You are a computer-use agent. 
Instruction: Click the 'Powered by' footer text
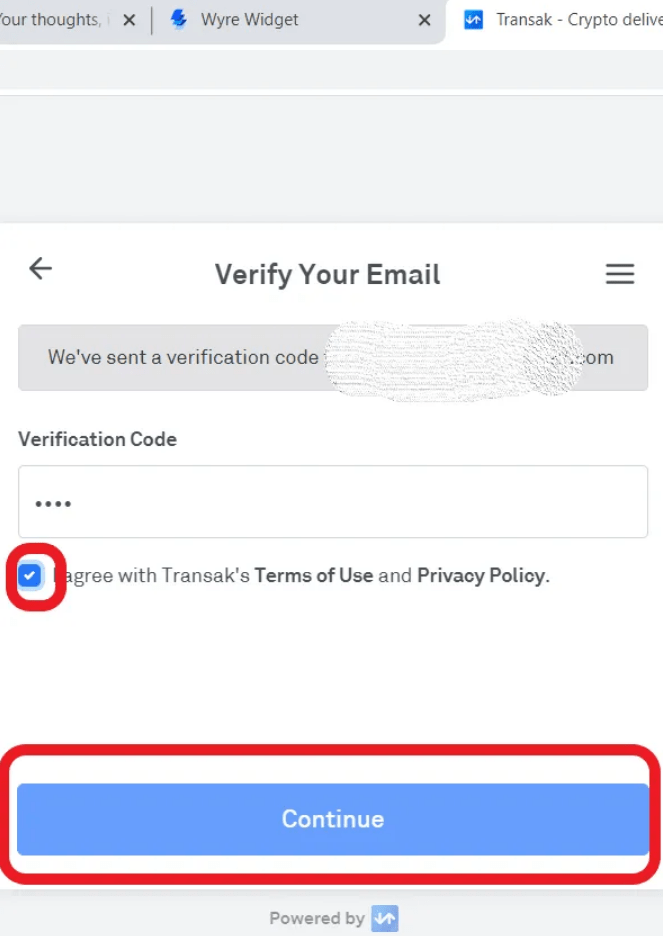(x=316, y=918)
